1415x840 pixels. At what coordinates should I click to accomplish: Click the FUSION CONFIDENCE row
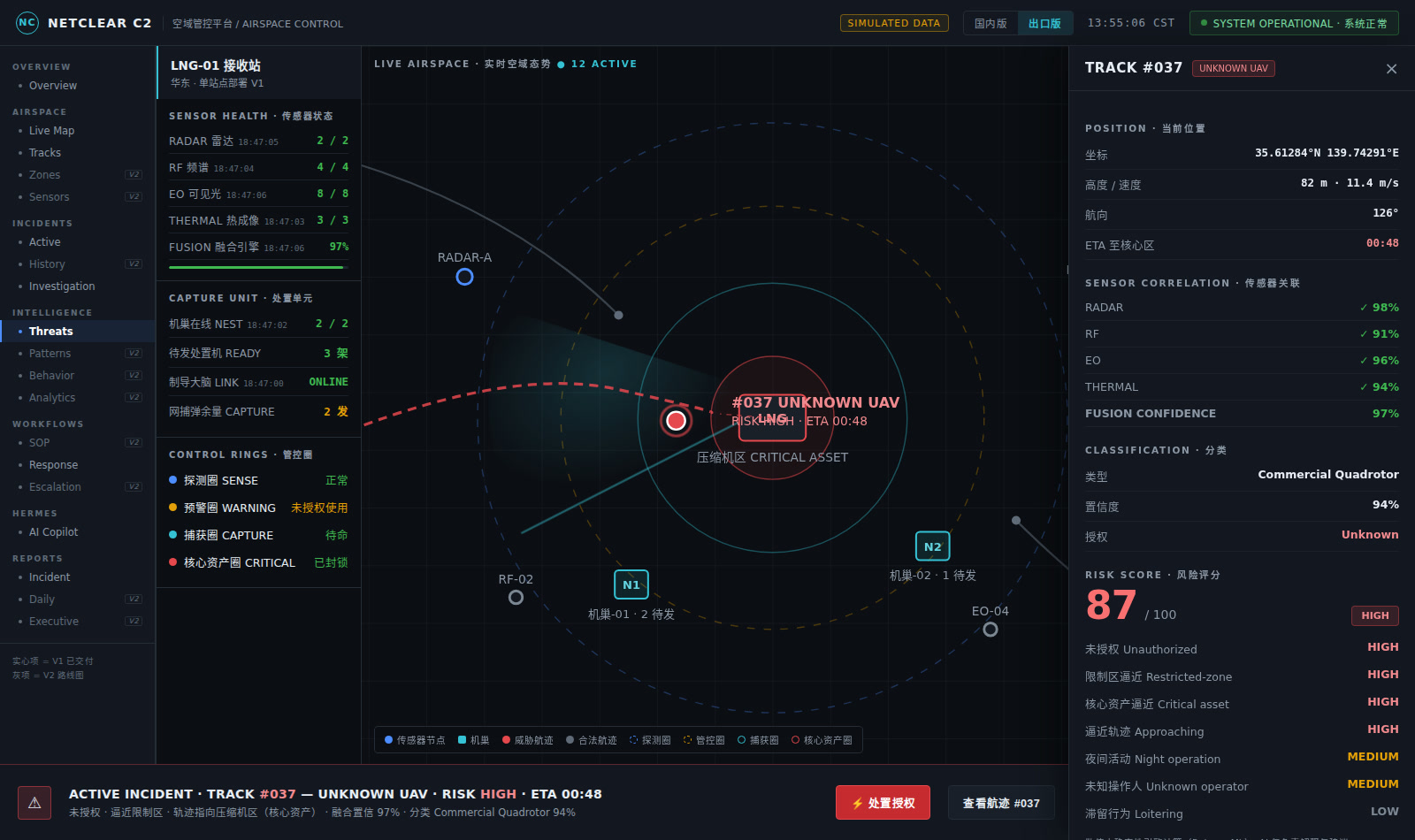coord(1242,414)
